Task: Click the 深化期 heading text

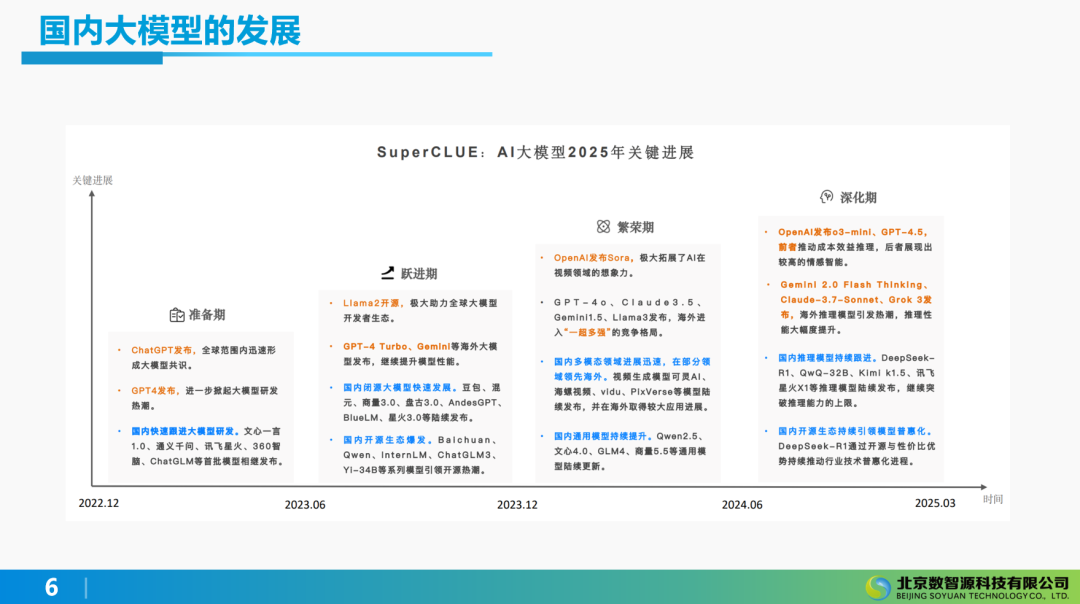Action: coord(858,198)
